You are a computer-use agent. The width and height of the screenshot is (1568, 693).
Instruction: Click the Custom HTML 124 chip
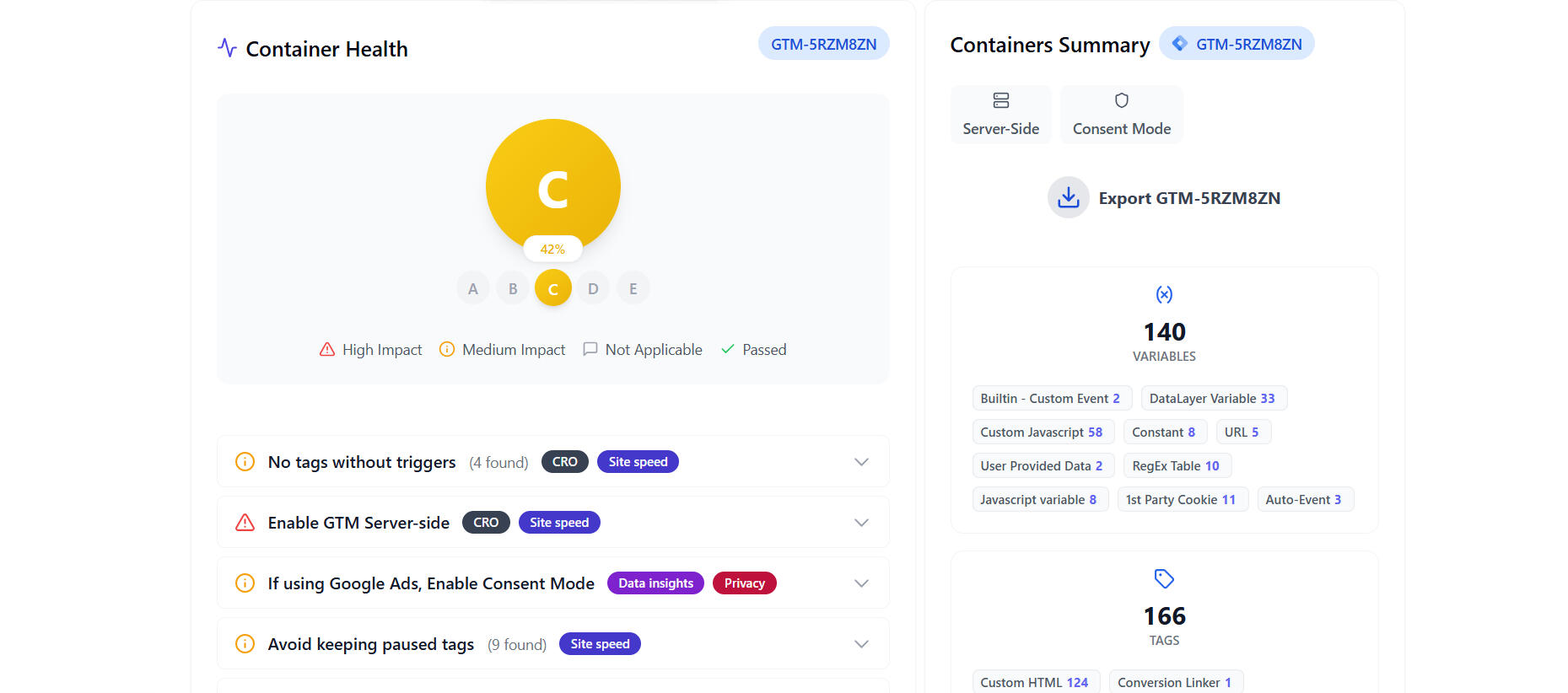[1035, 682]
